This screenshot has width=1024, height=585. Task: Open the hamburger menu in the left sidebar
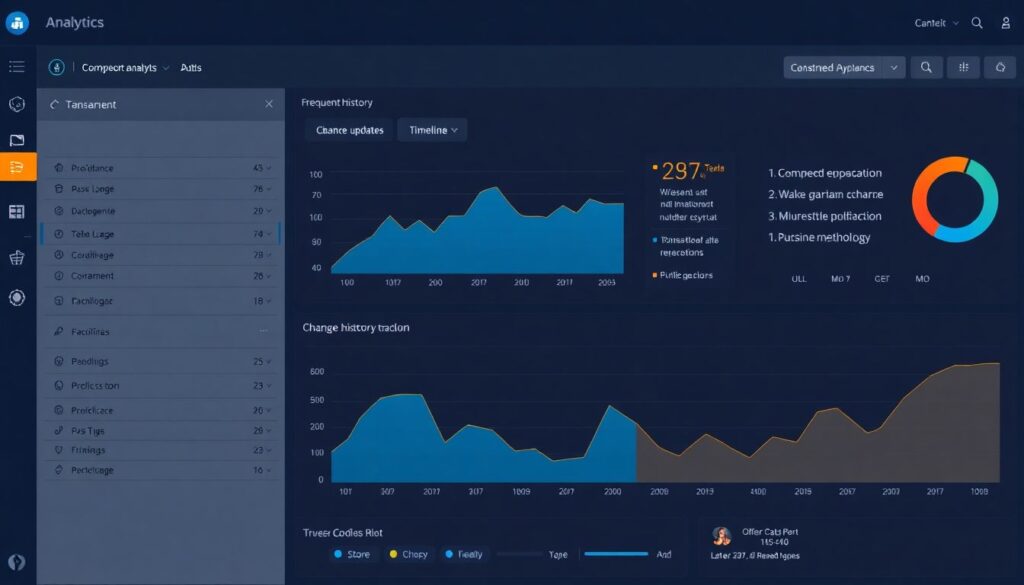[x=17, y=67]
